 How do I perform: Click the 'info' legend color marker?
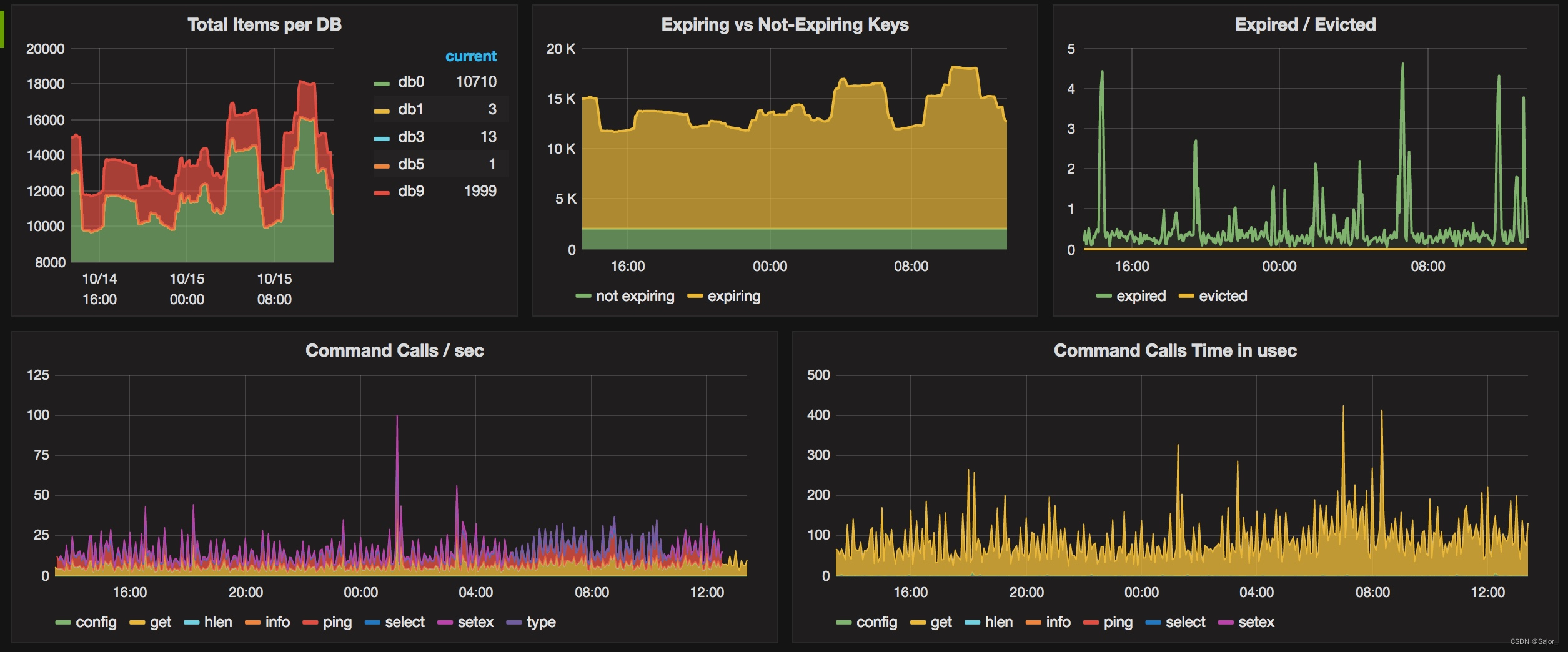tap(252, 623)
